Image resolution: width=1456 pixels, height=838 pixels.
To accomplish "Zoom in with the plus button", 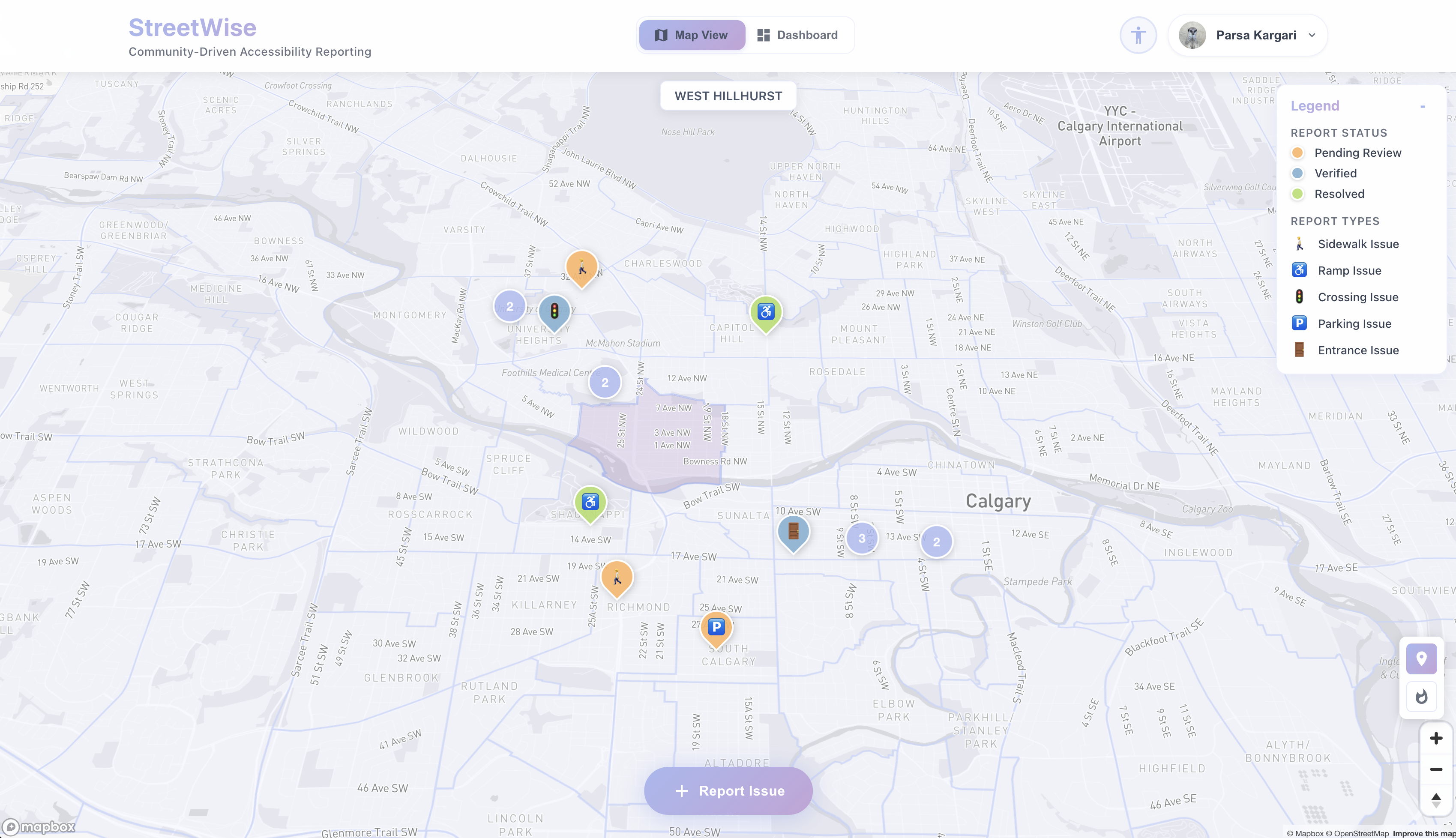I will click(1436, 738).
